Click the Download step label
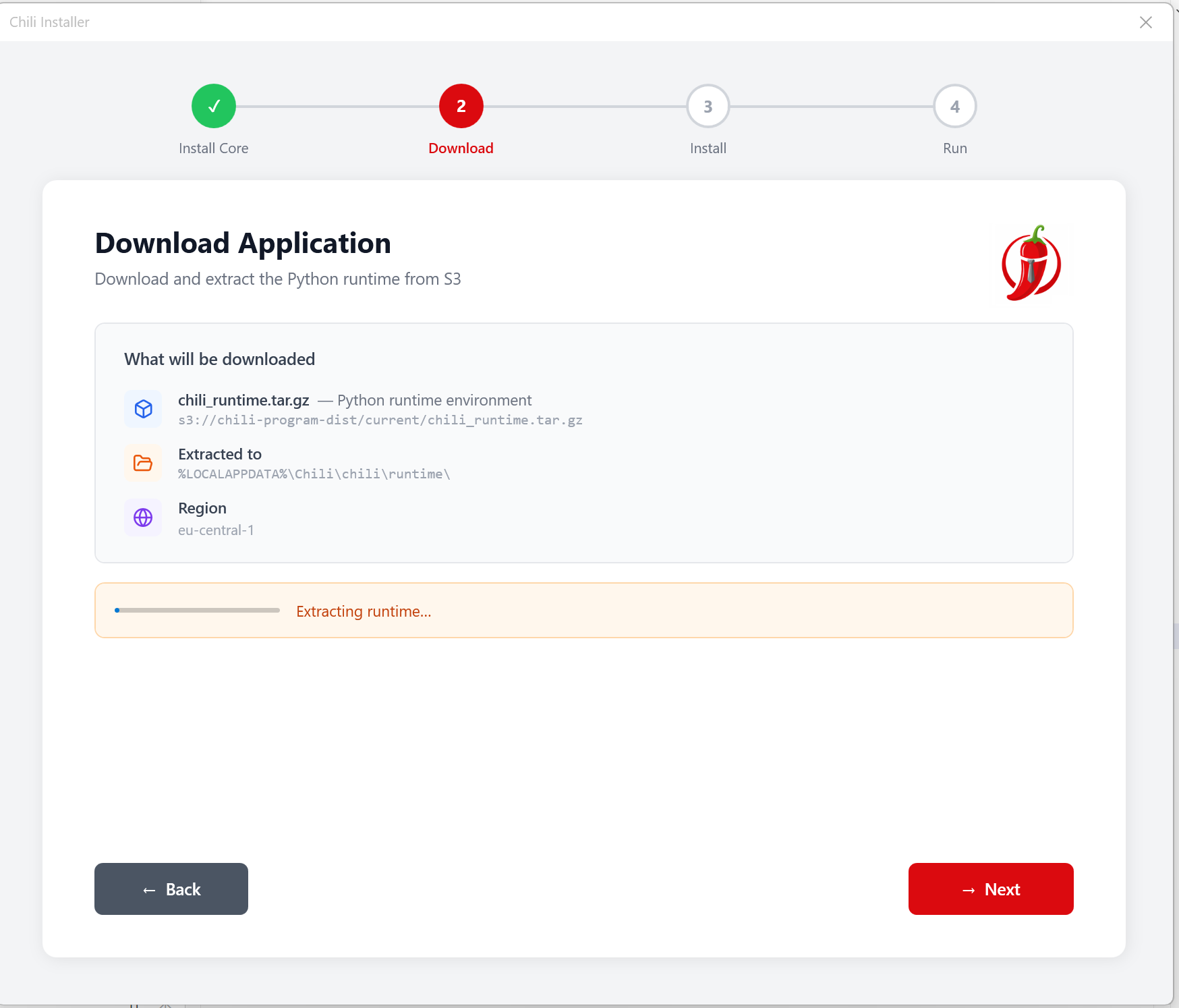This screenshot has height=1008, width=1179. pos(461,148)
